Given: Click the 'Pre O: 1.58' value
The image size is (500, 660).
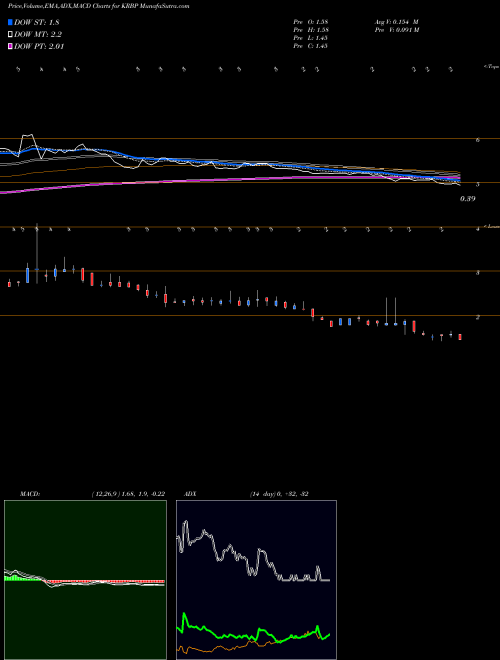Looking at the screenshot, I should [310, 22].
